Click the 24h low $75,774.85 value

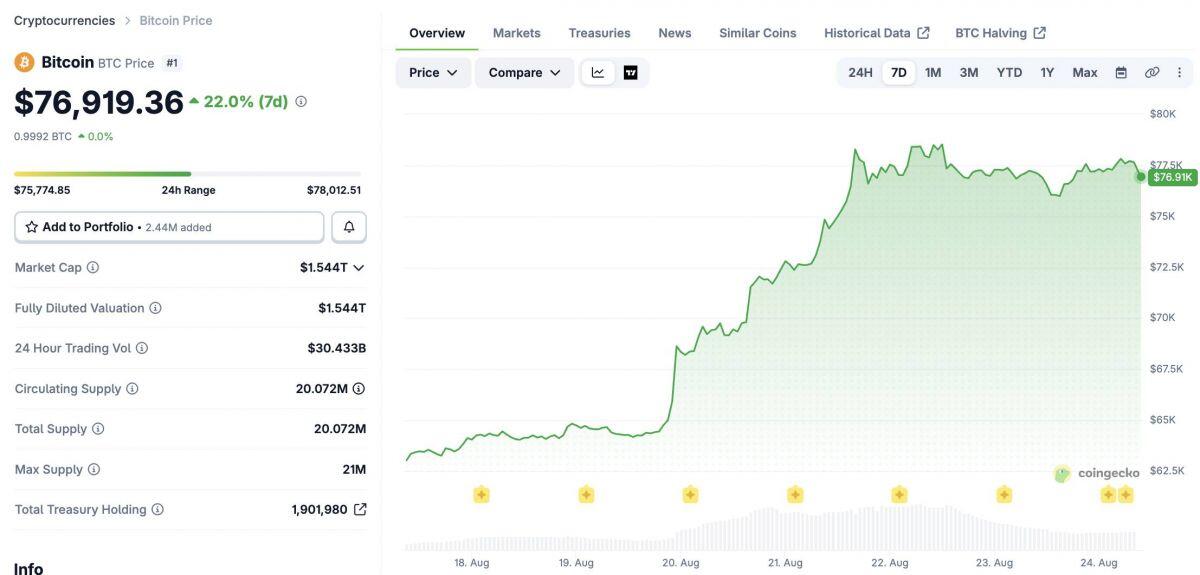(x=42, y=190)
